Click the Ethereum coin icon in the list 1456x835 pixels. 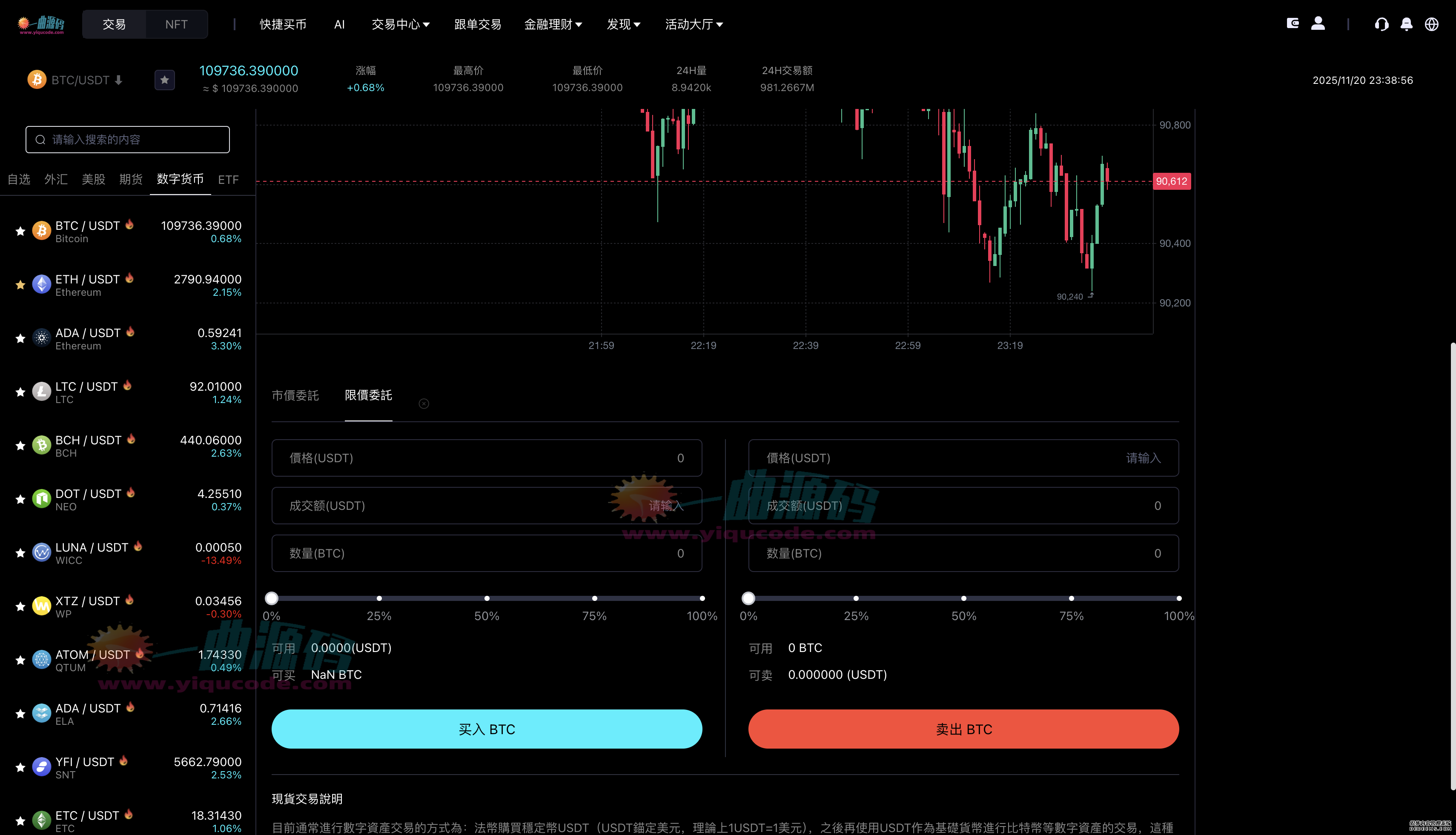[x=41, y=284]
